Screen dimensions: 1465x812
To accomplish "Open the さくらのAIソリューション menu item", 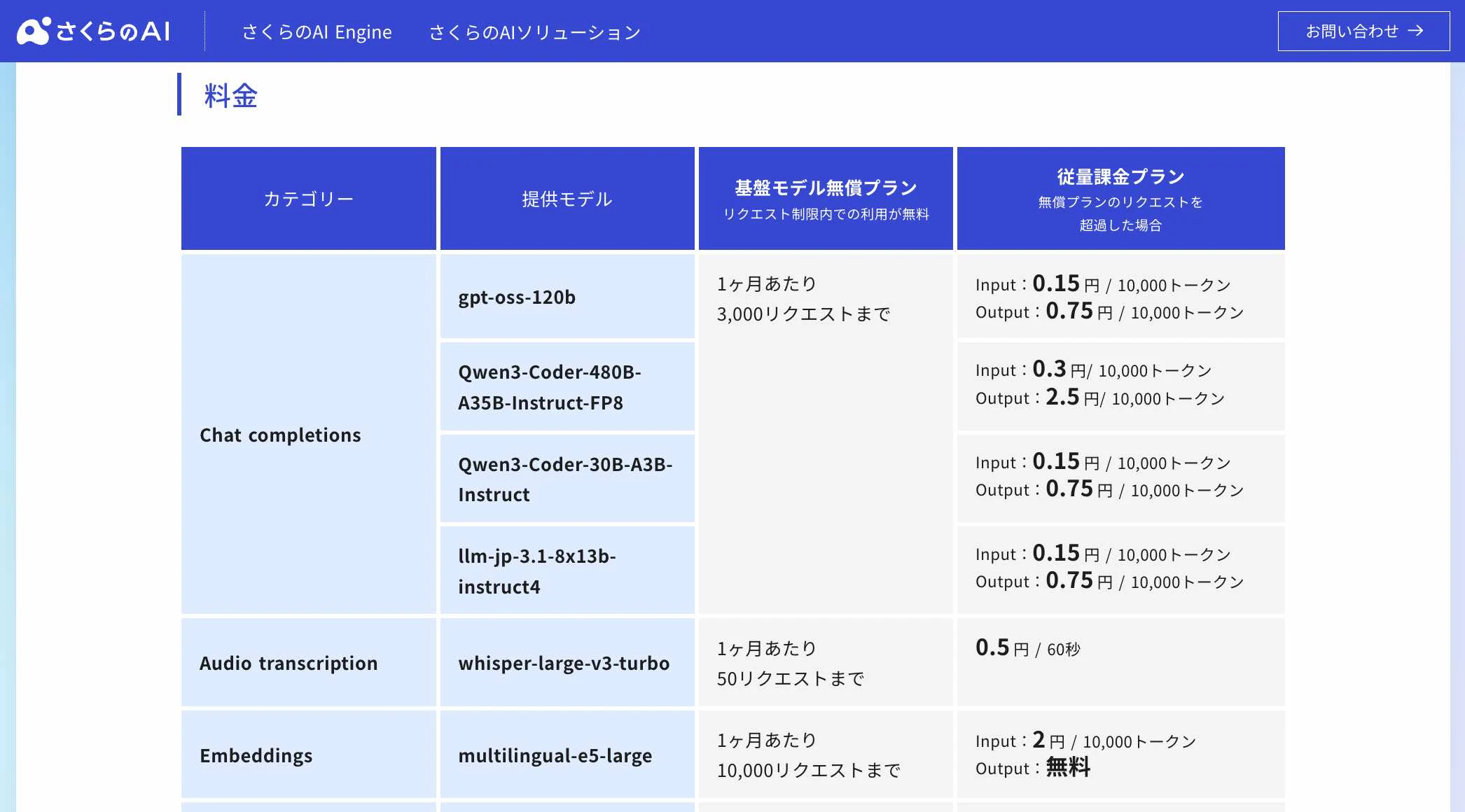I will 535,32.
